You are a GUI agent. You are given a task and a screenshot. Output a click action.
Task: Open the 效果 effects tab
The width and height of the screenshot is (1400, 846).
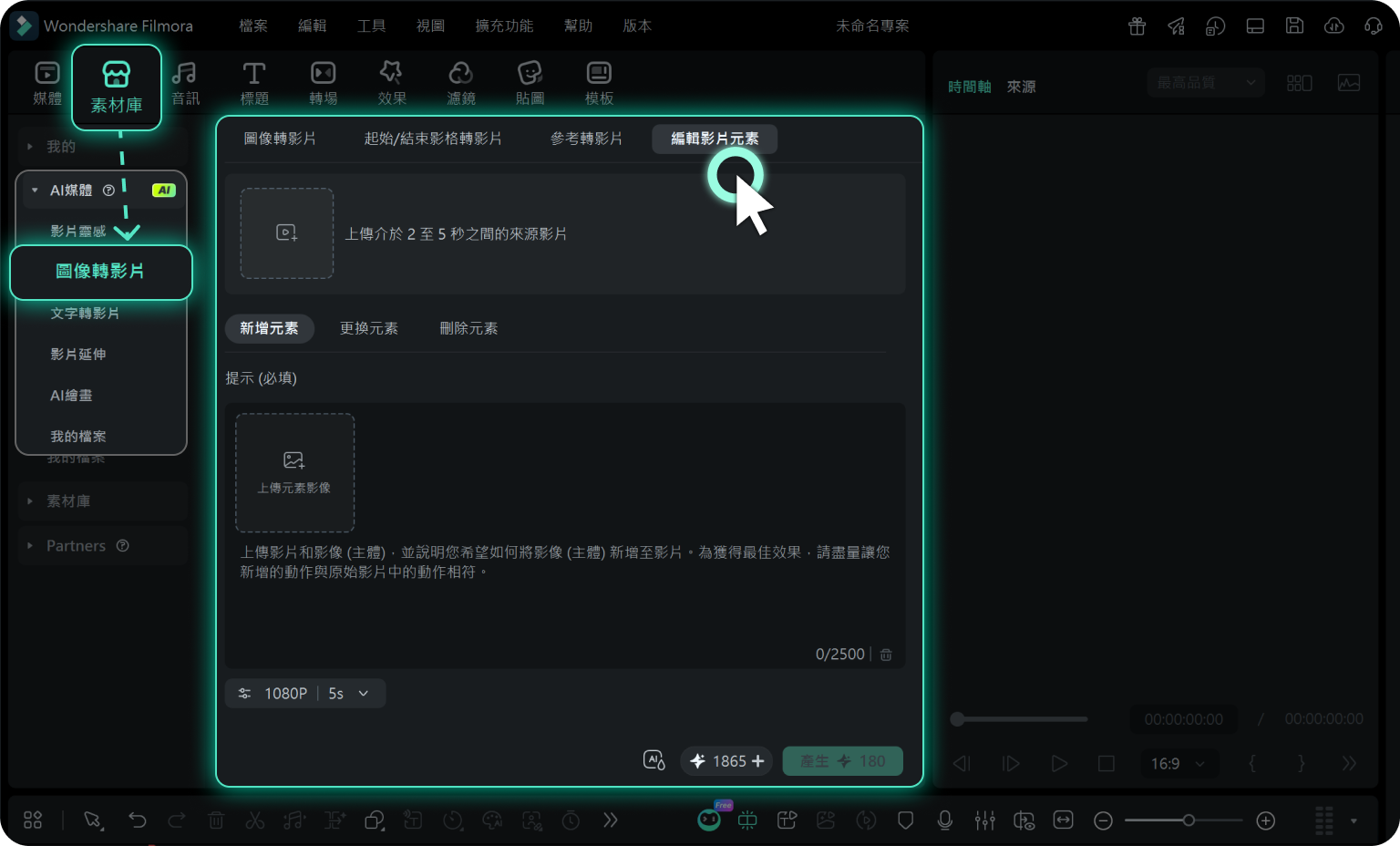coord(392,82)
